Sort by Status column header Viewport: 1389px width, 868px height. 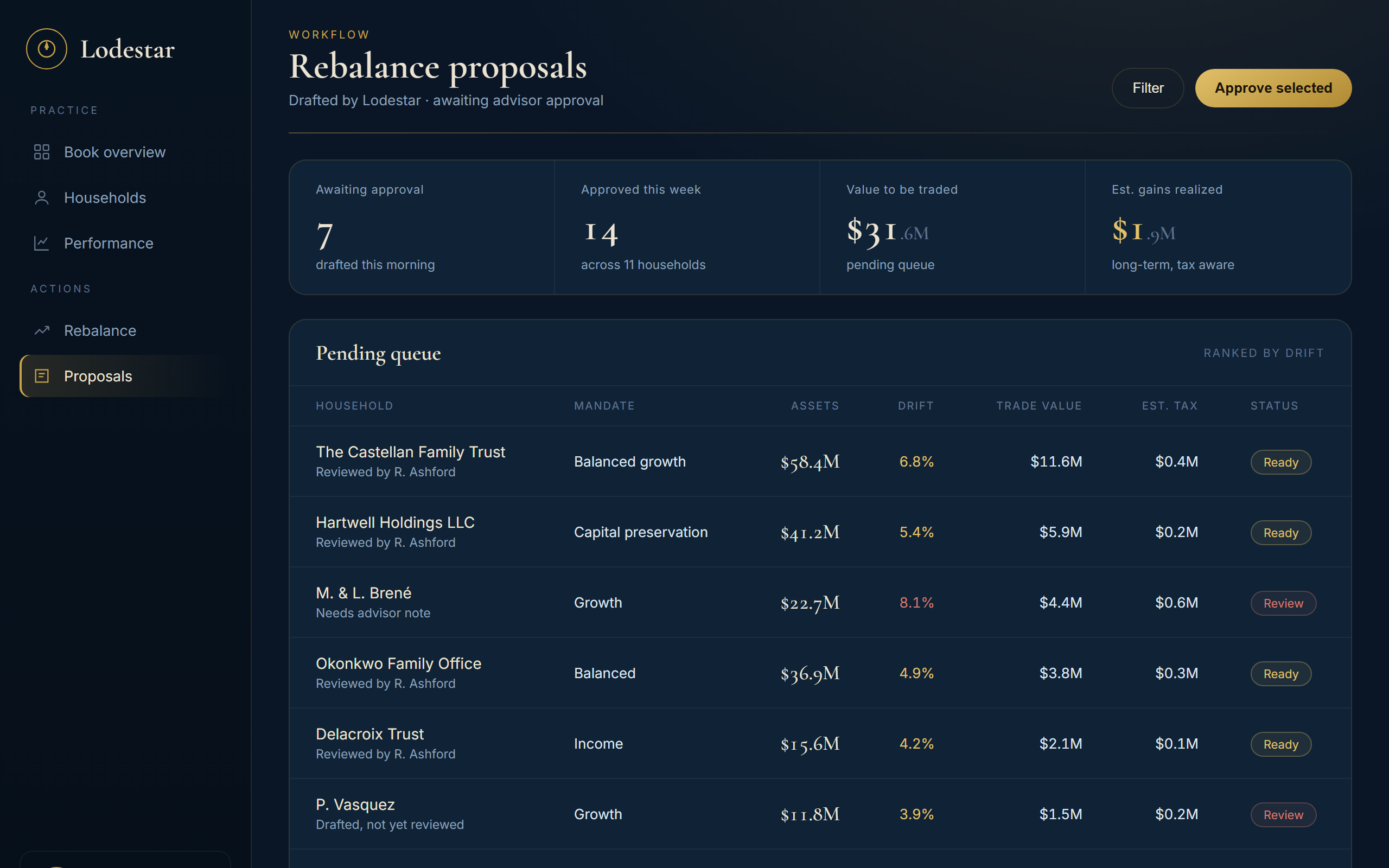click(x=1274, y=406)
